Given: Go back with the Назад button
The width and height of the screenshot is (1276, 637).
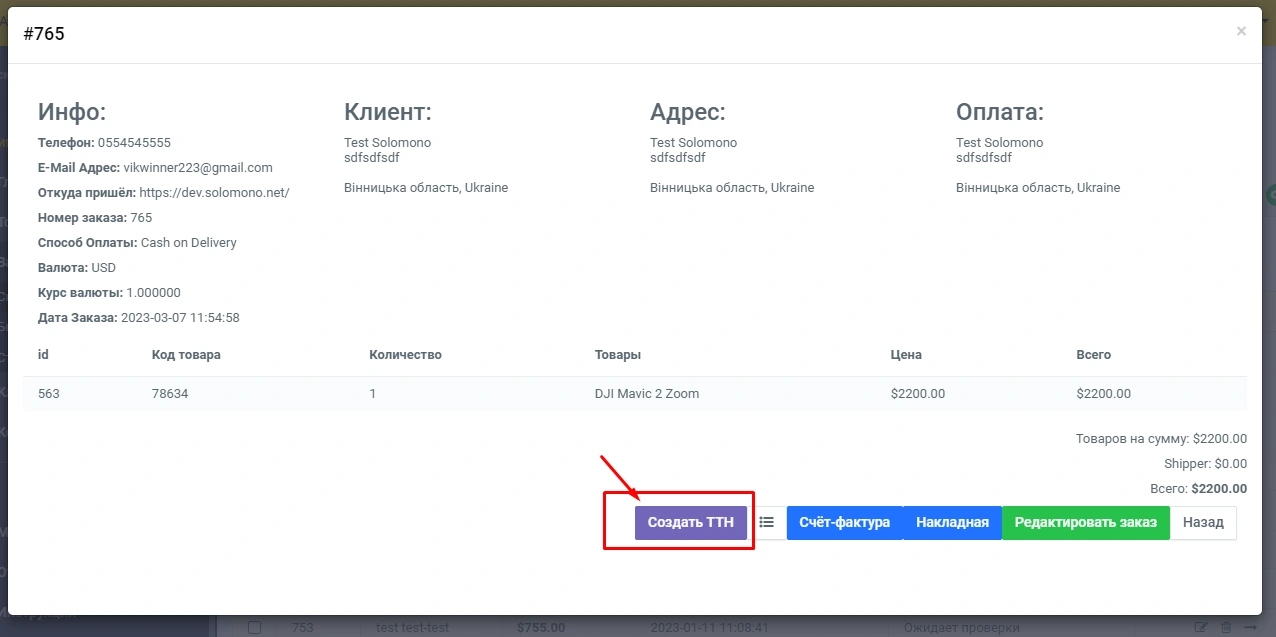Looking at the screenshot, I should (x=1203, y=522).
